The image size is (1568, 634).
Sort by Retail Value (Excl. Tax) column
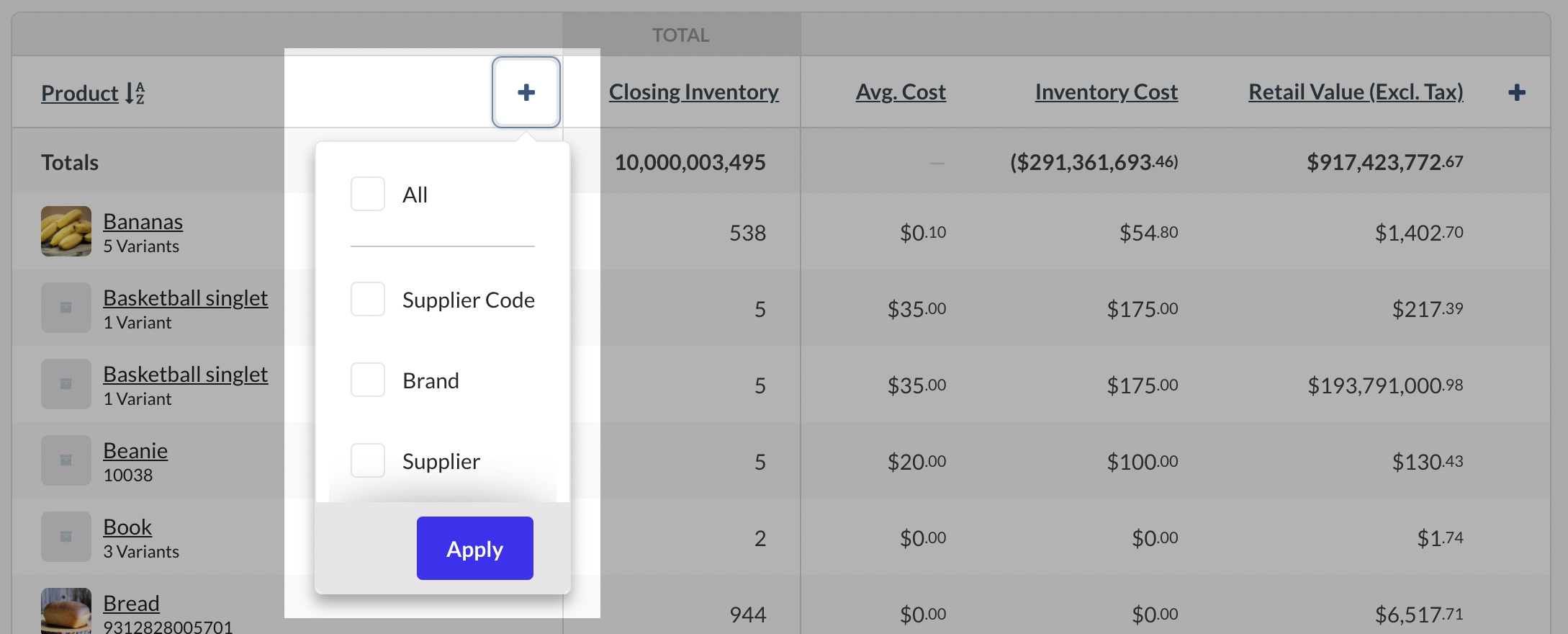point(1356,92)
